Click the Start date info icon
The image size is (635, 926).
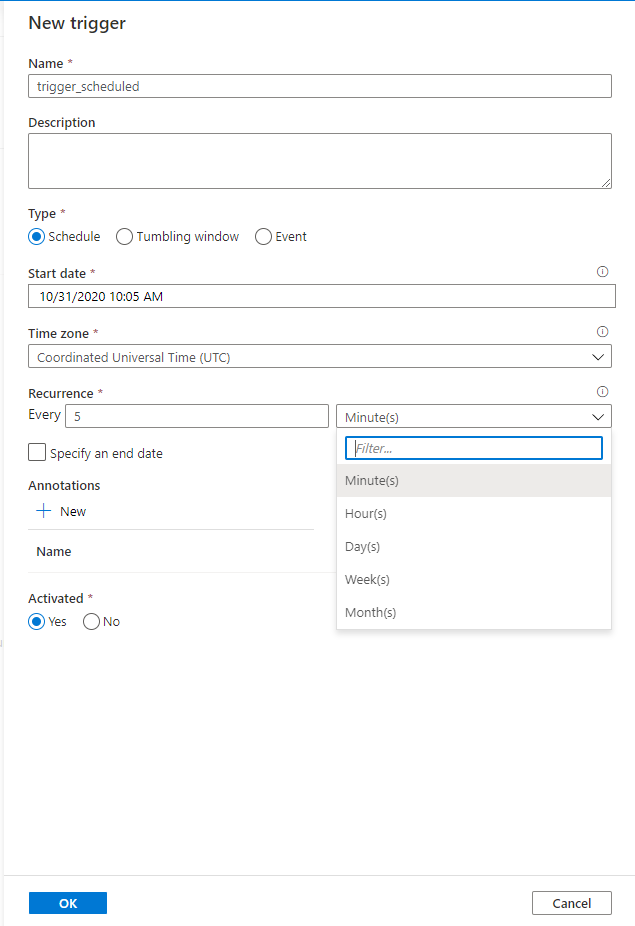[602, 272]
